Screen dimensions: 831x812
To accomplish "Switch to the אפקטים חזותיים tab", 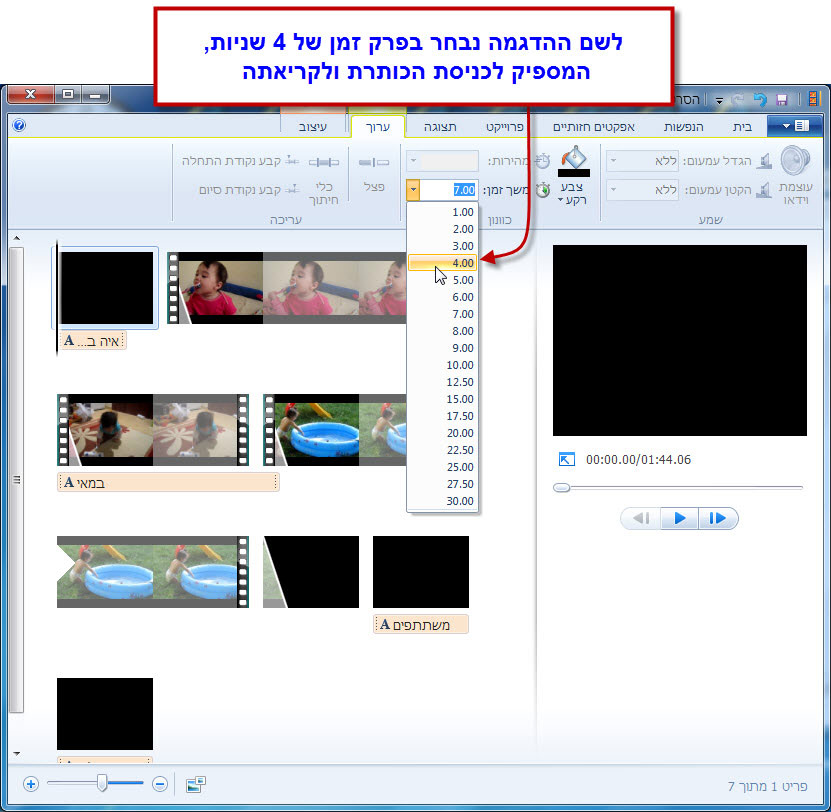I will [x=594, y=127].
